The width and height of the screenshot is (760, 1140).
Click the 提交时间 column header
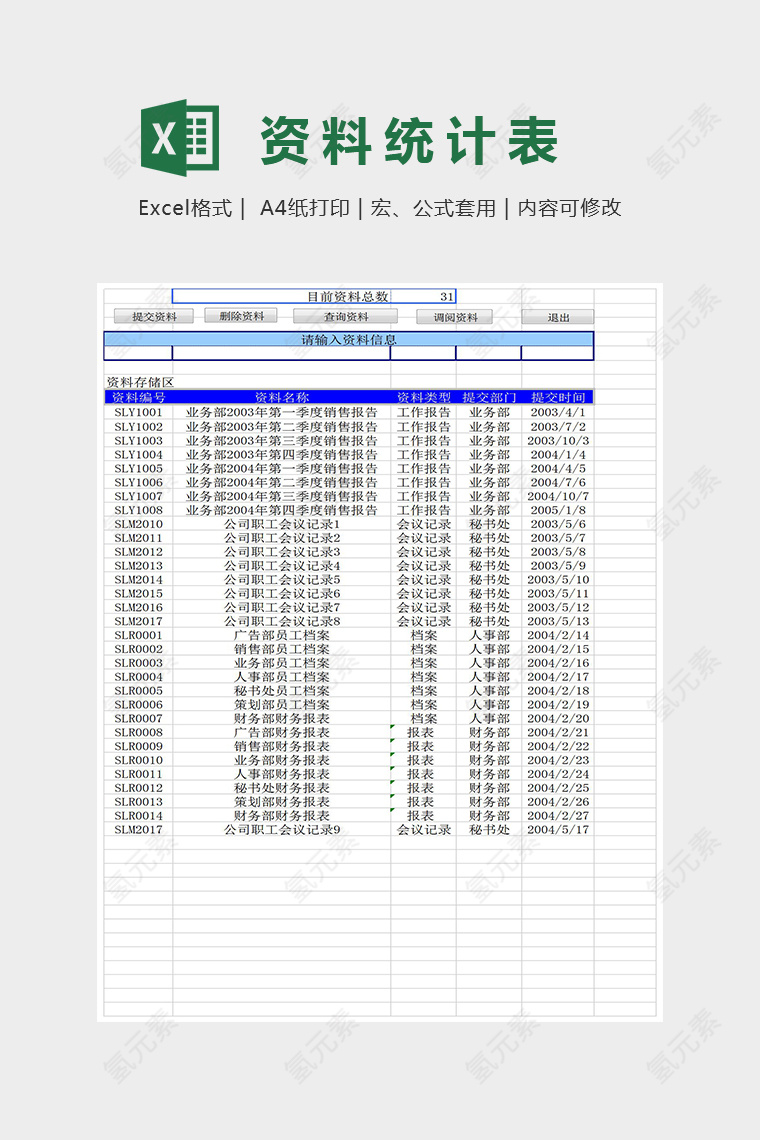click(557, 397)
